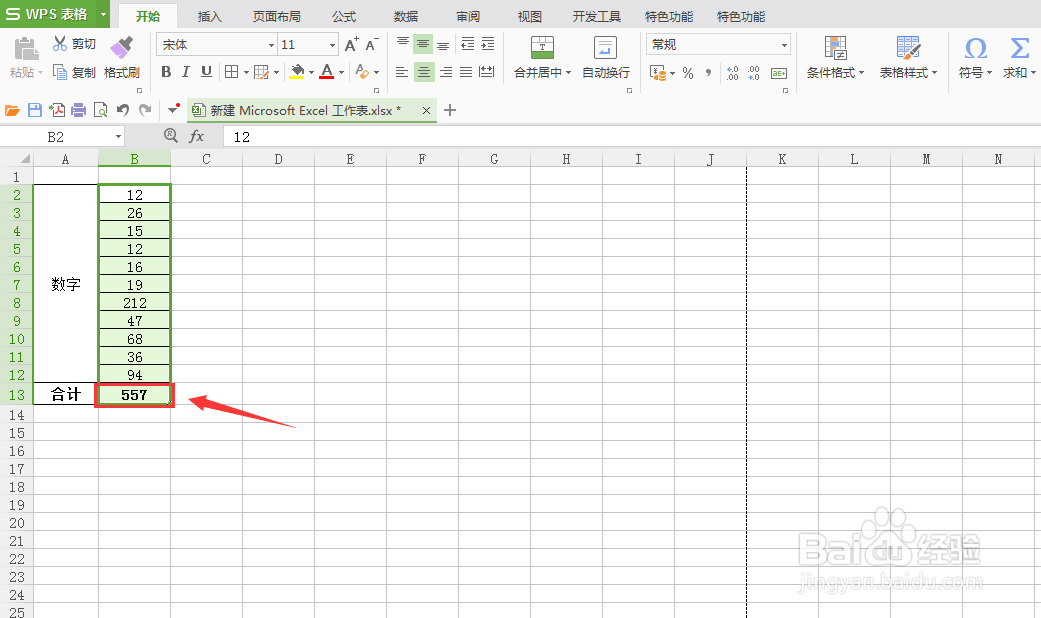Click the print preview icon
1041x618 pixels.
coord(100,110)
